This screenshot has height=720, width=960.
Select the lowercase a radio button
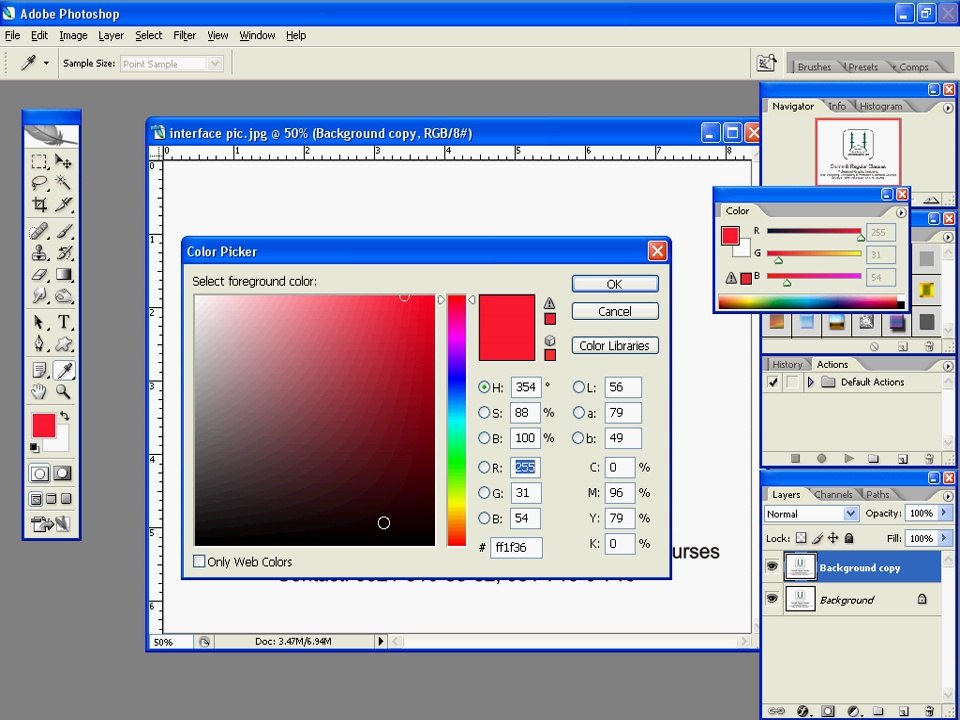tap(579, 413)
